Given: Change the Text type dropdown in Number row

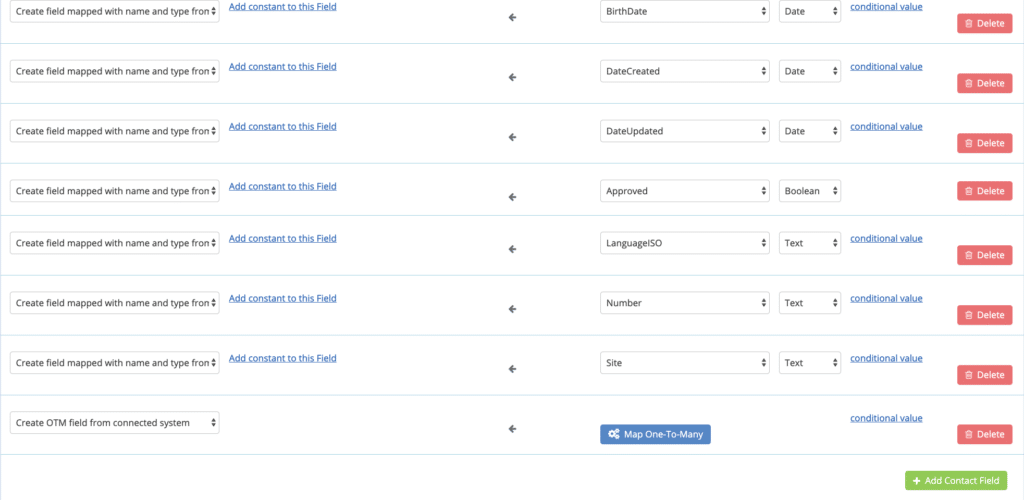Looking at the screenshot, I should coord(810,303).
